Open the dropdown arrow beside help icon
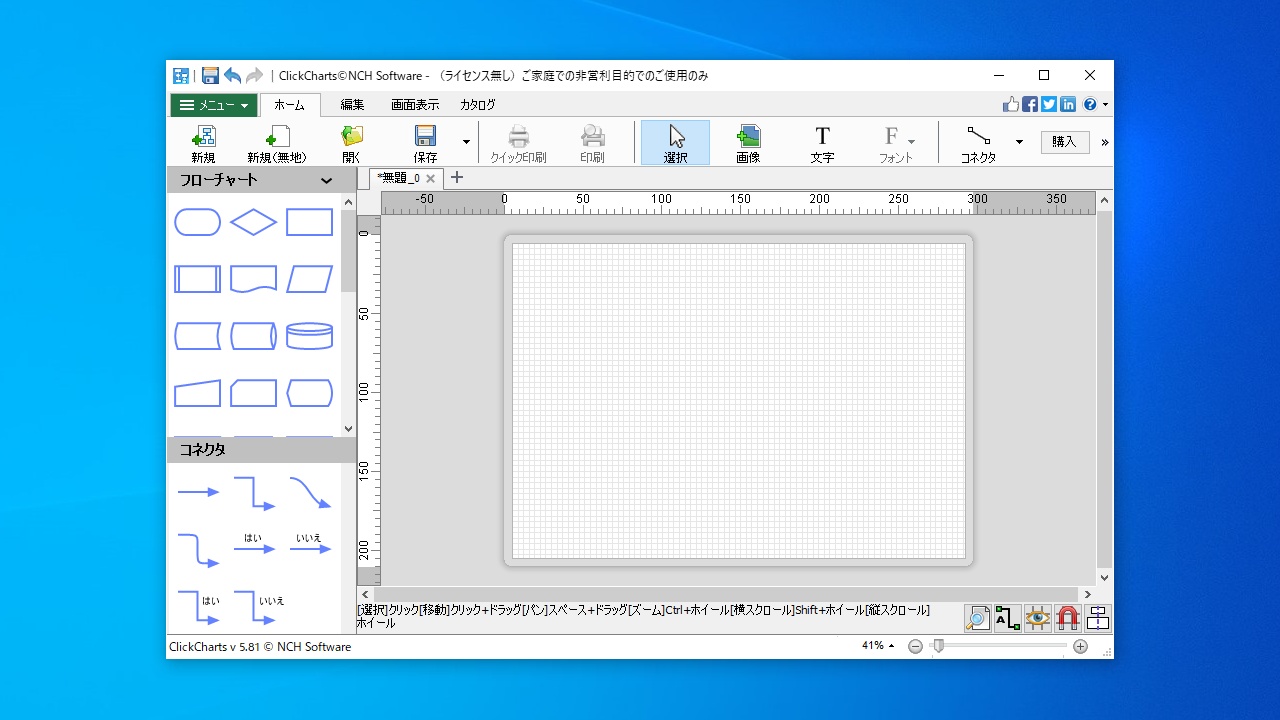 point(1105,104)
